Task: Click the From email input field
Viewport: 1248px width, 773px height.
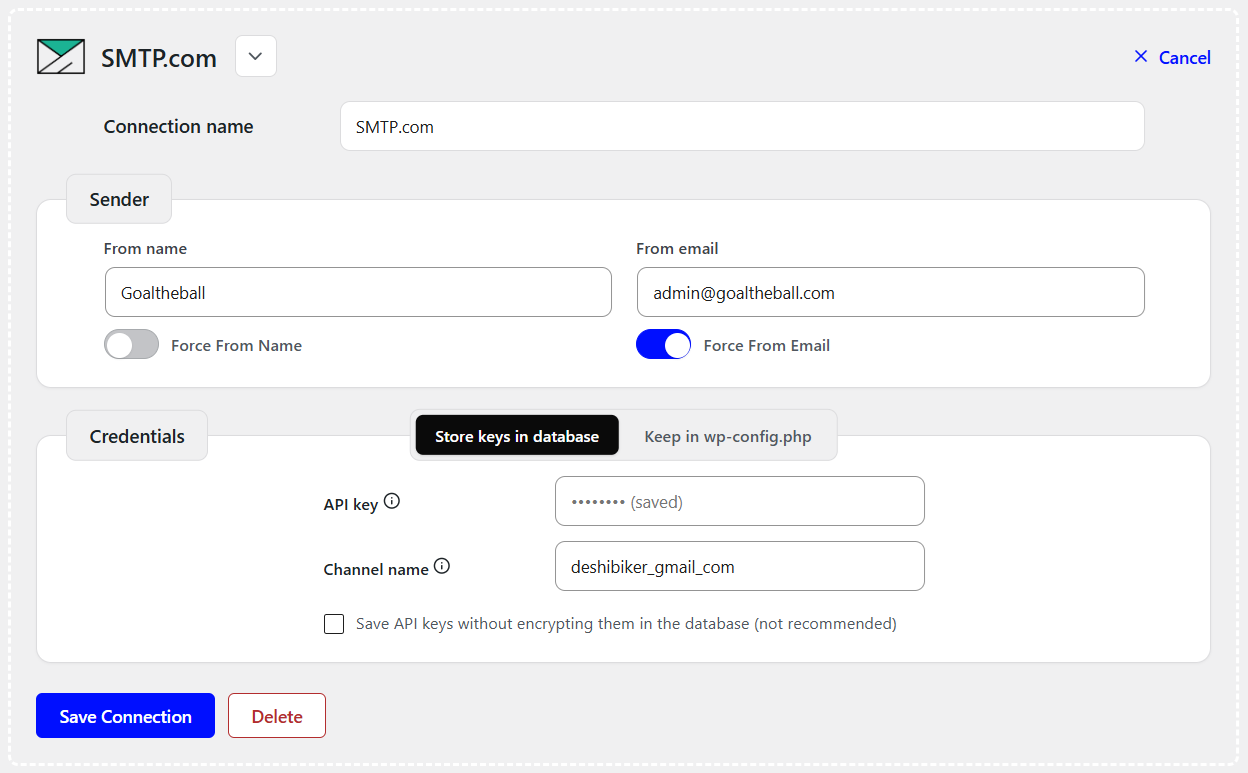Action: pos(890,292)
